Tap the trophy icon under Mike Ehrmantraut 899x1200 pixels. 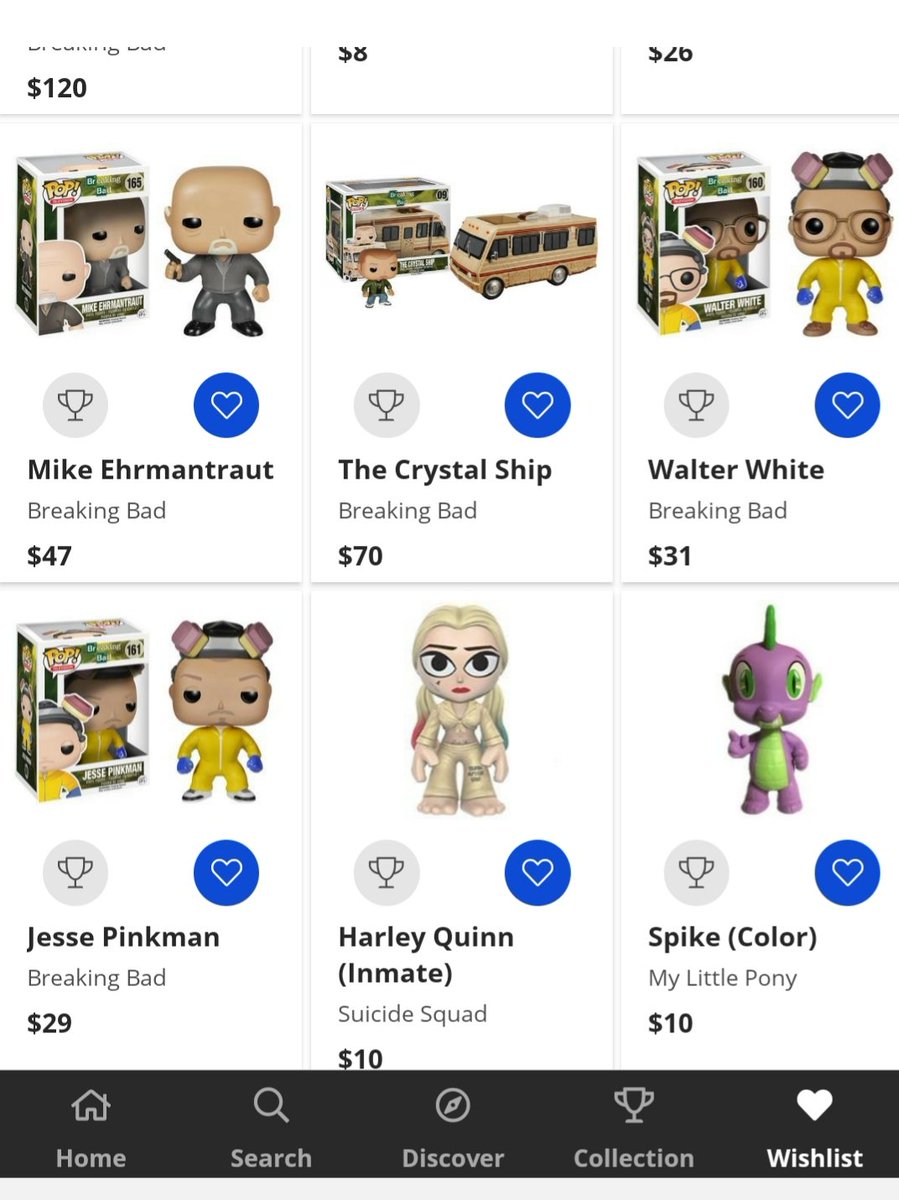pos(75,405)
